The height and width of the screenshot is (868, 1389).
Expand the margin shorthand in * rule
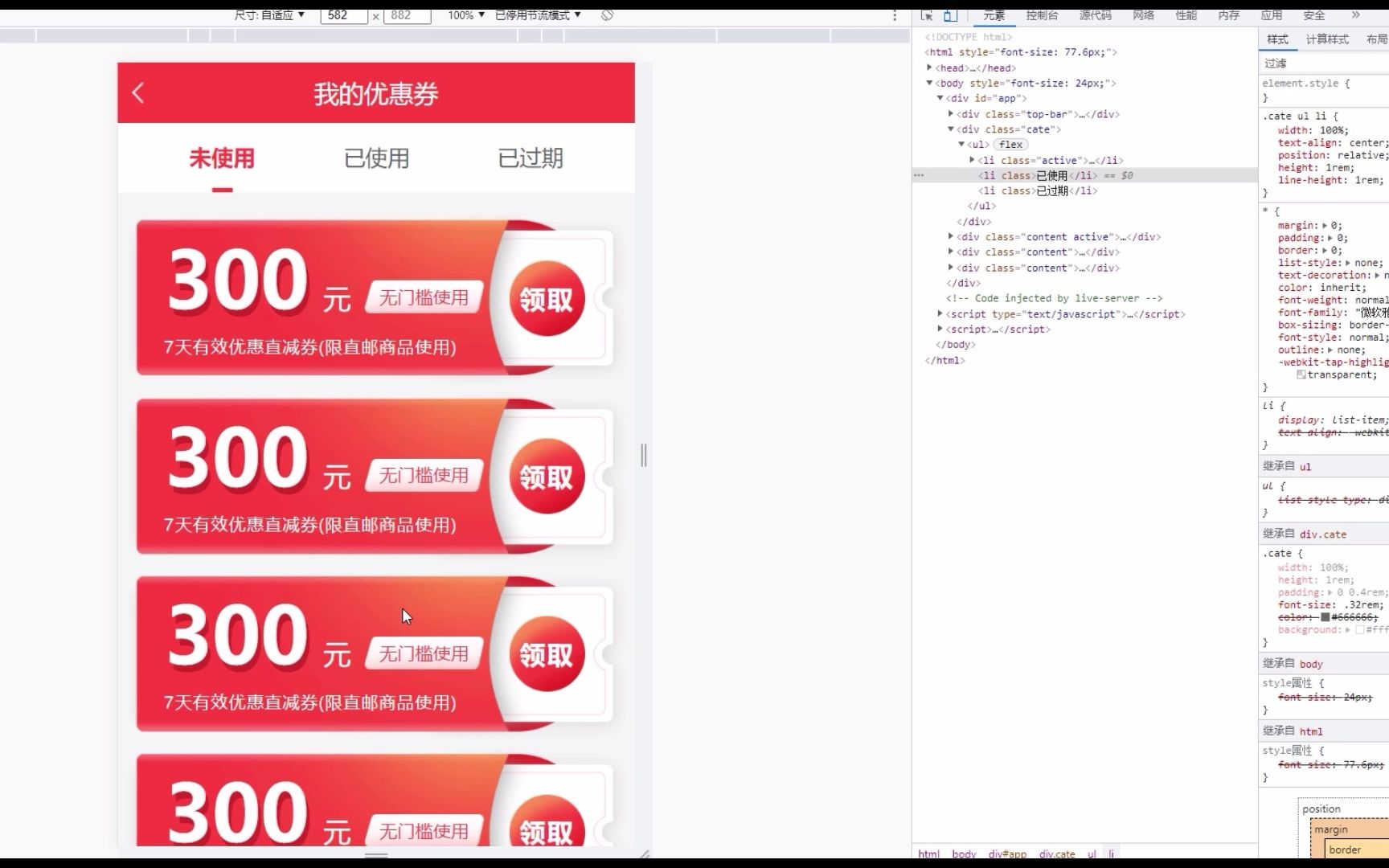point(1325,225)
